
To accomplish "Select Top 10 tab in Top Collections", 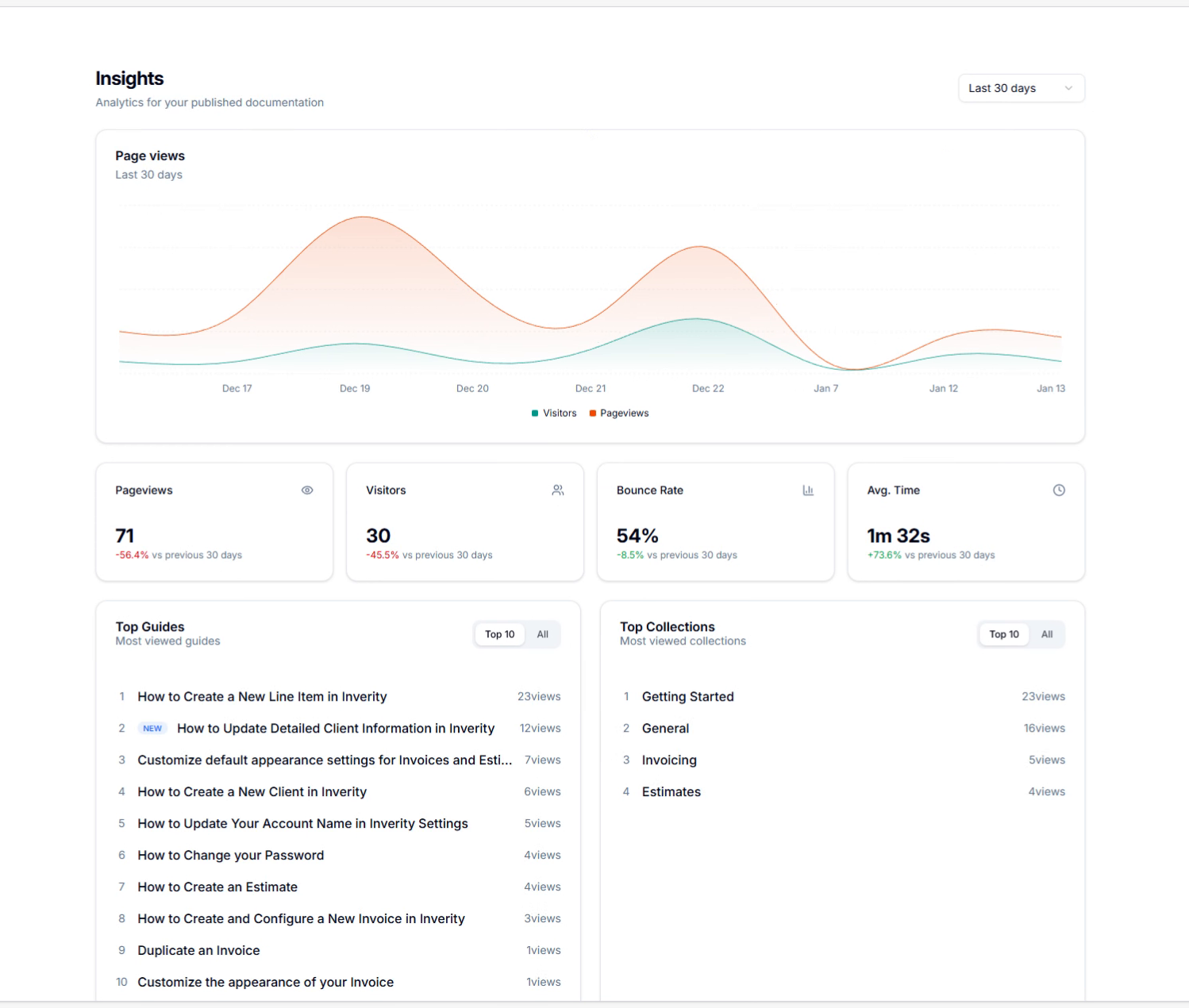I will (x=1003, y=634).
